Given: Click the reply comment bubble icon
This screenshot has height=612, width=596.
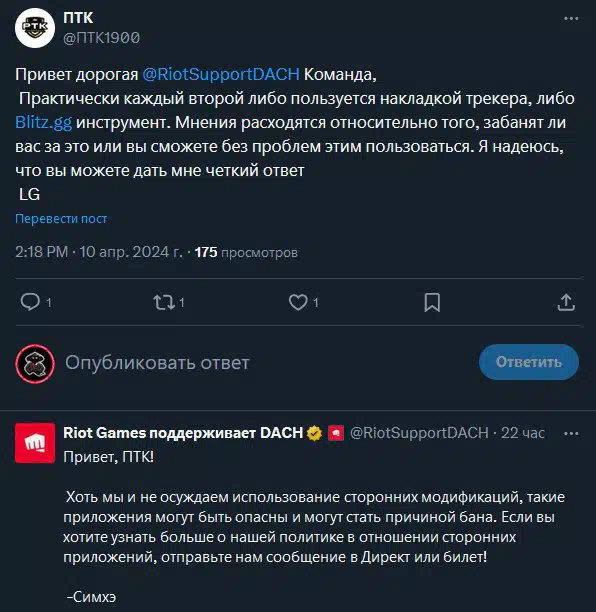Looking at the screenshot, I should pyautogui.click(x=30, y=302).
